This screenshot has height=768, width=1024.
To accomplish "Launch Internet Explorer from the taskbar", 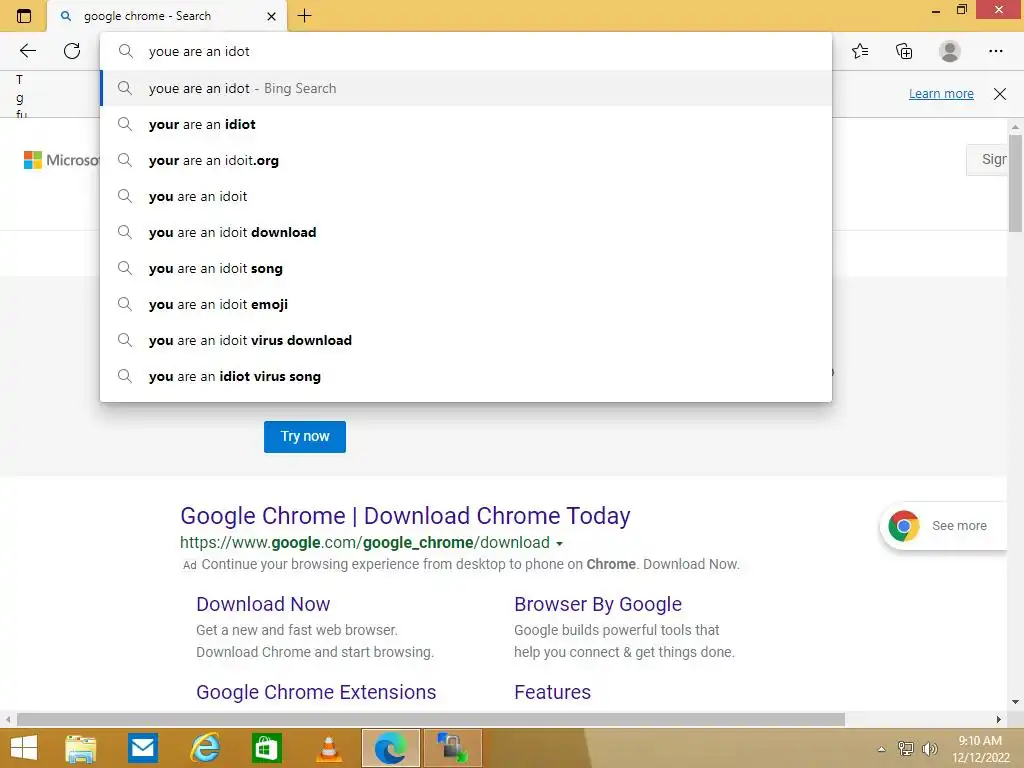I will (x=204, y=748).
